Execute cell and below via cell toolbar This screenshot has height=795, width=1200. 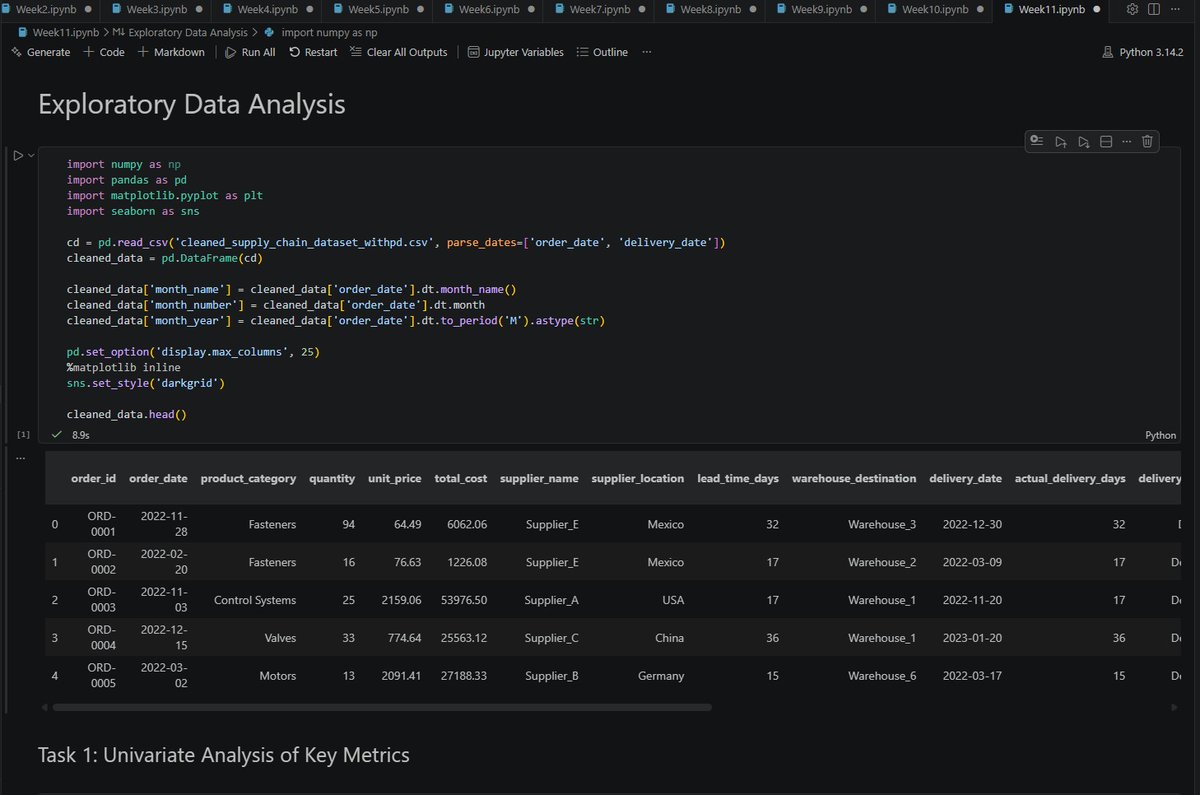[x=1084, y=142]
